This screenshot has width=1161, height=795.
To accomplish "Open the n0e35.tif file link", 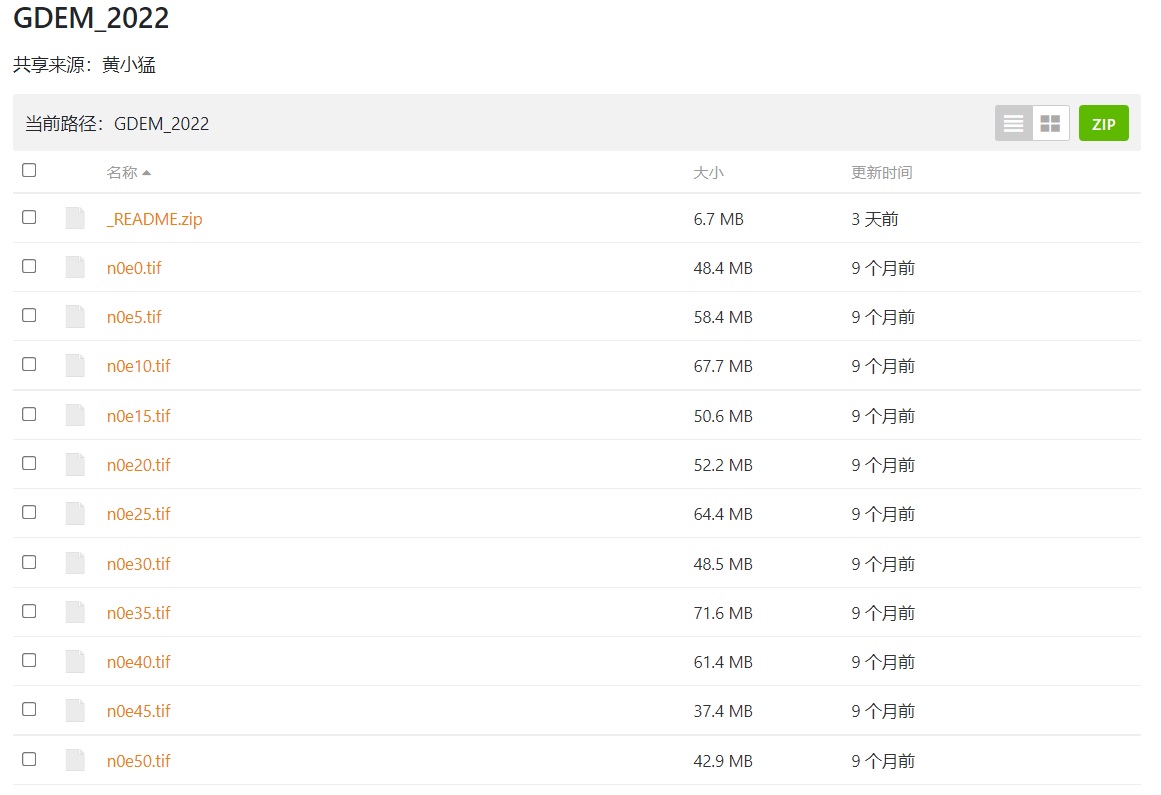I will point(138,613).
